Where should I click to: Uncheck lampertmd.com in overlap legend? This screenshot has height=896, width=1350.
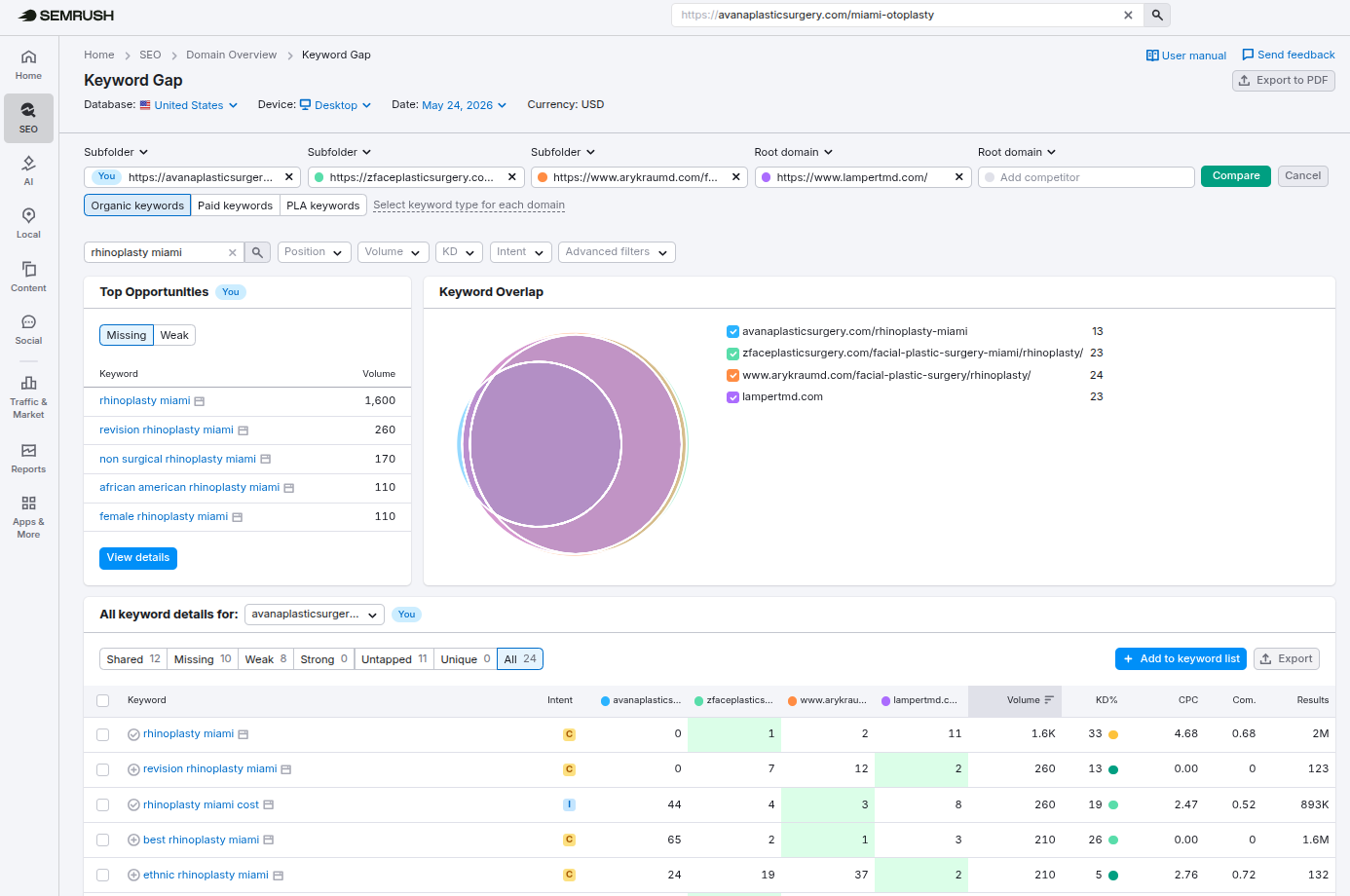(x=732, y=397)
